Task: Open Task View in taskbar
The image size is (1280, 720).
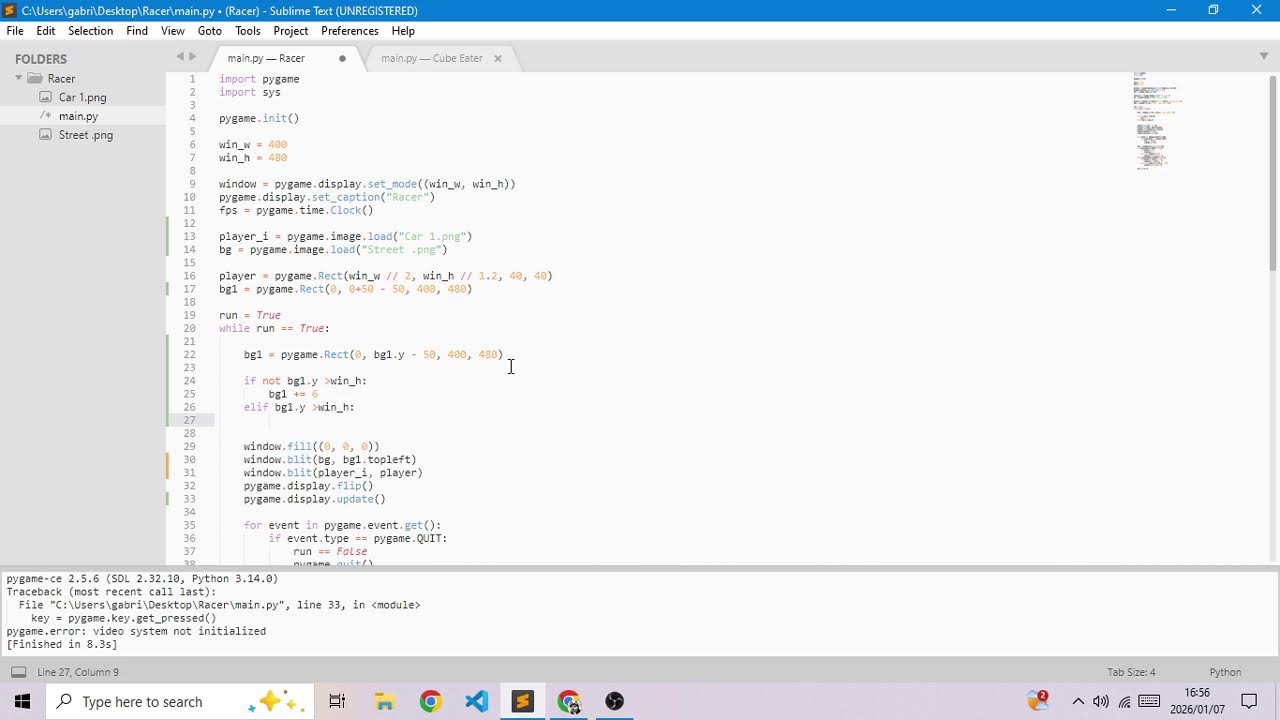Action: [337, 701]
